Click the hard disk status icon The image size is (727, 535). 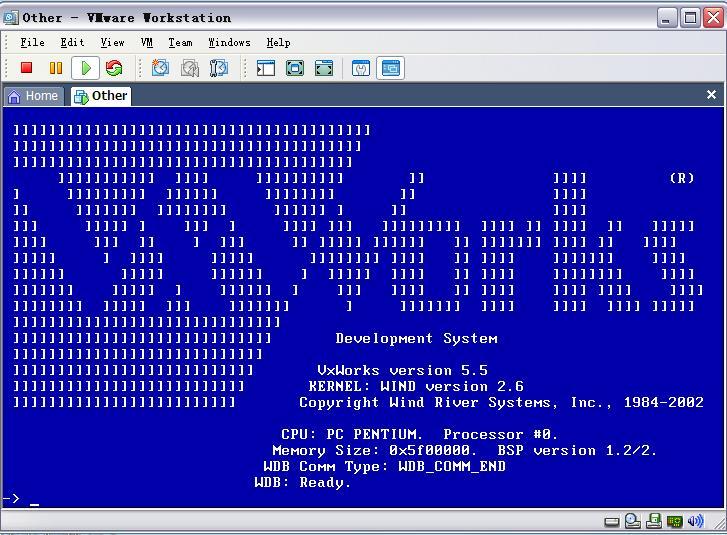coord(612,522)
